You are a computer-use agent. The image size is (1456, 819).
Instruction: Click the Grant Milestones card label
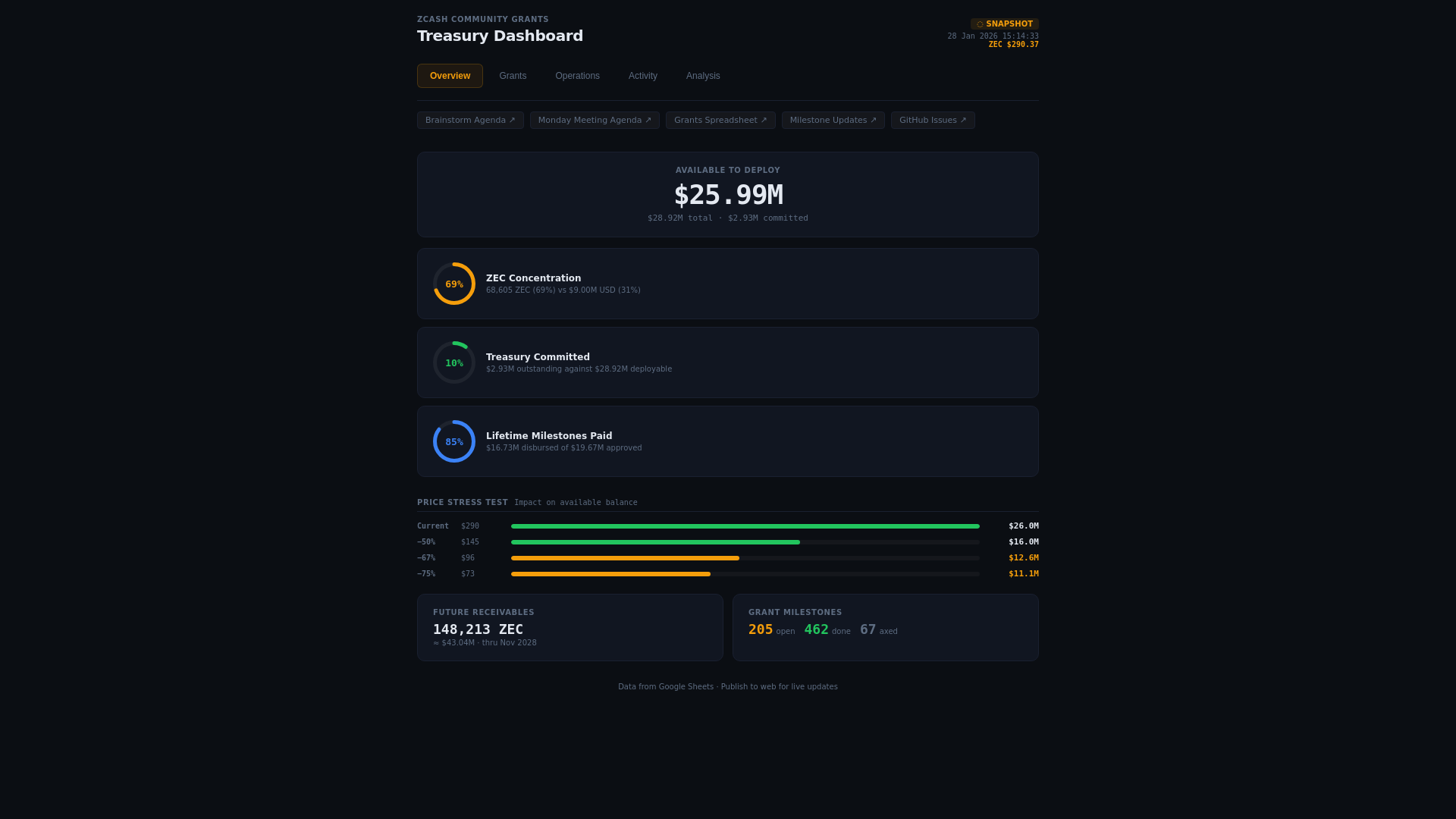point(795,613)
